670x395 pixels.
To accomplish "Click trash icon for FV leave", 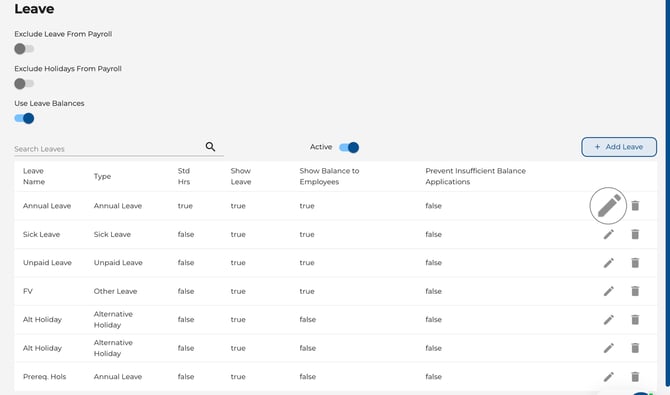I will 635,291.
